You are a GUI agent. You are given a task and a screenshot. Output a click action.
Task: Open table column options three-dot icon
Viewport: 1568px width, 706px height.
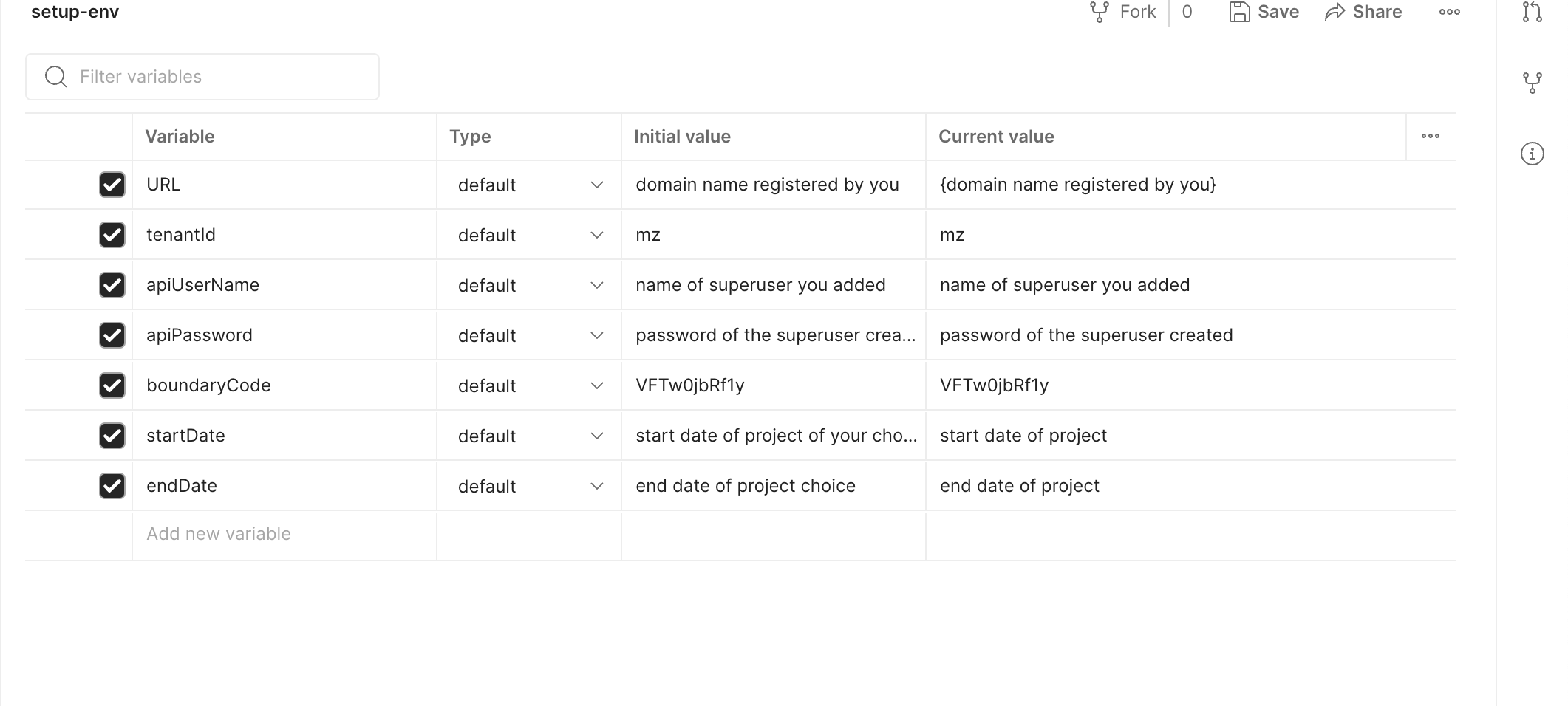1430,136
